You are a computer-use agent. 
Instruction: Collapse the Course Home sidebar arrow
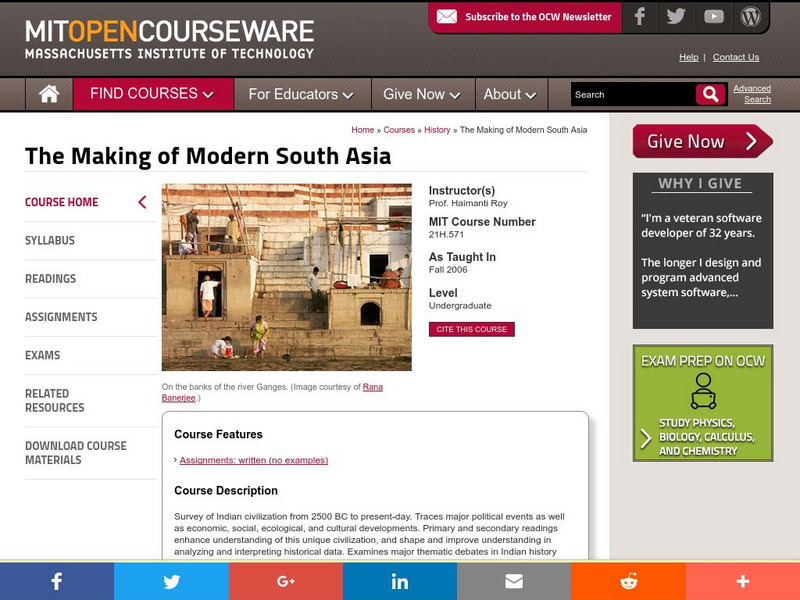click(x=142, y=202)
